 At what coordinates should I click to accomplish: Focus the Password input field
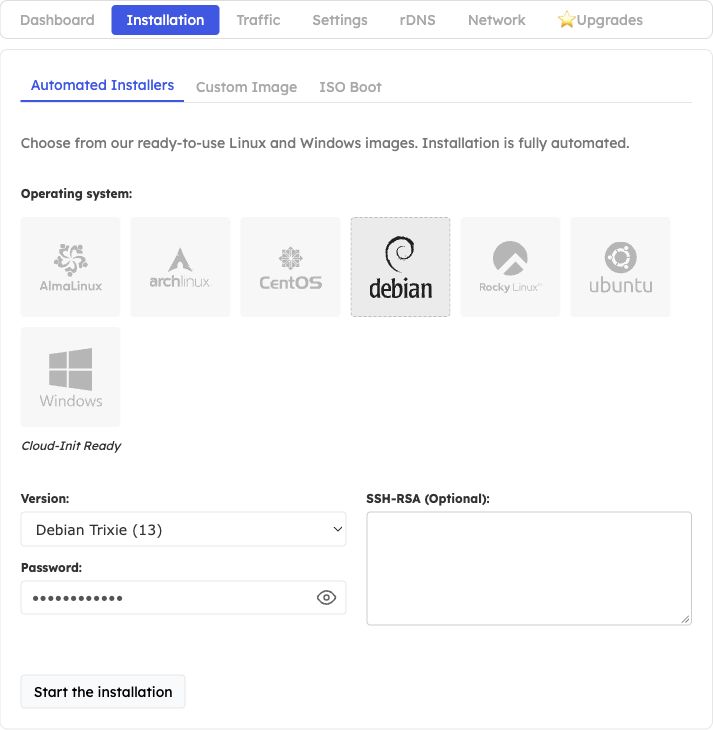183,598
